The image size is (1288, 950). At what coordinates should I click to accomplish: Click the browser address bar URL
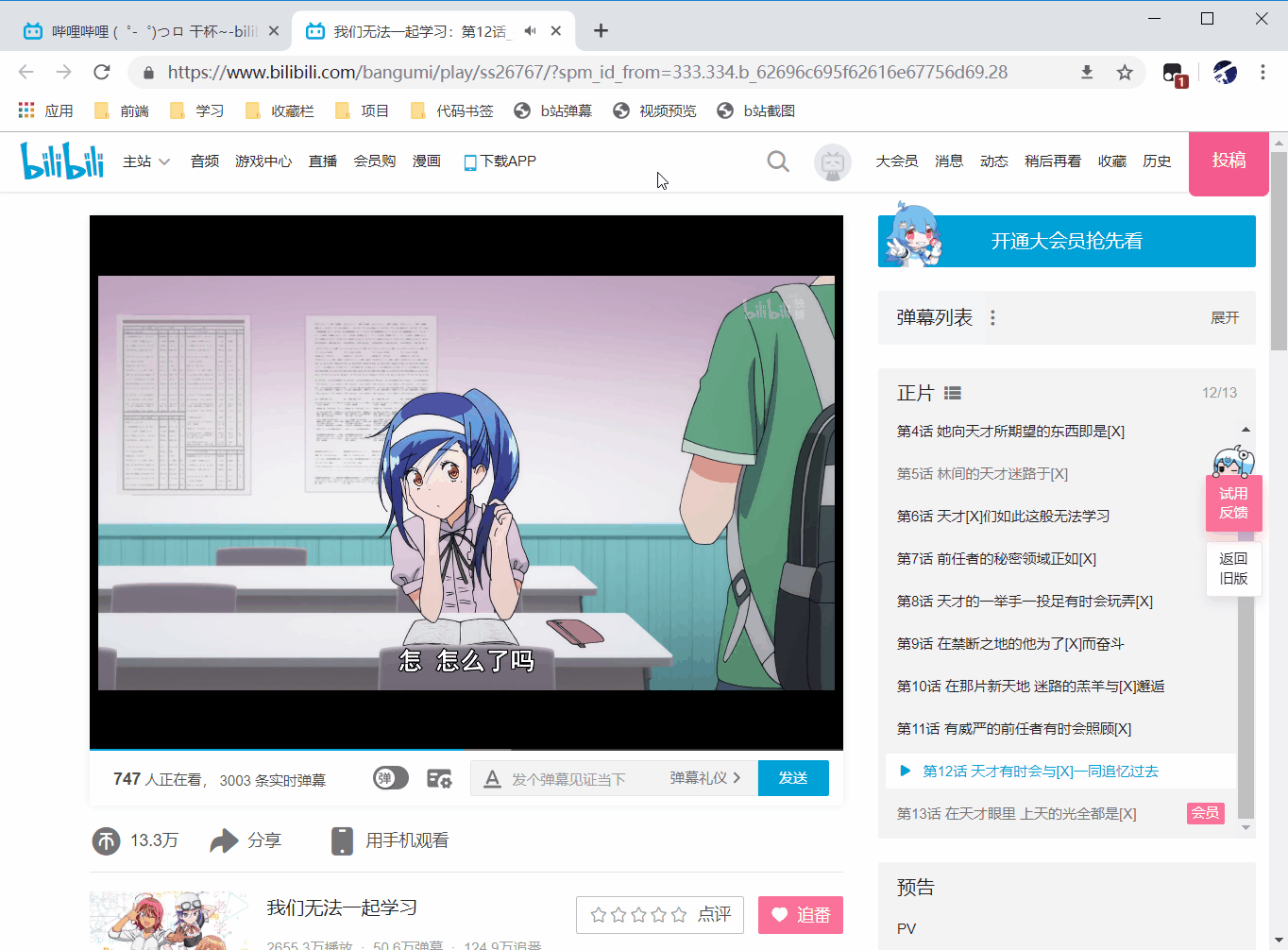[x=587, y=73]
